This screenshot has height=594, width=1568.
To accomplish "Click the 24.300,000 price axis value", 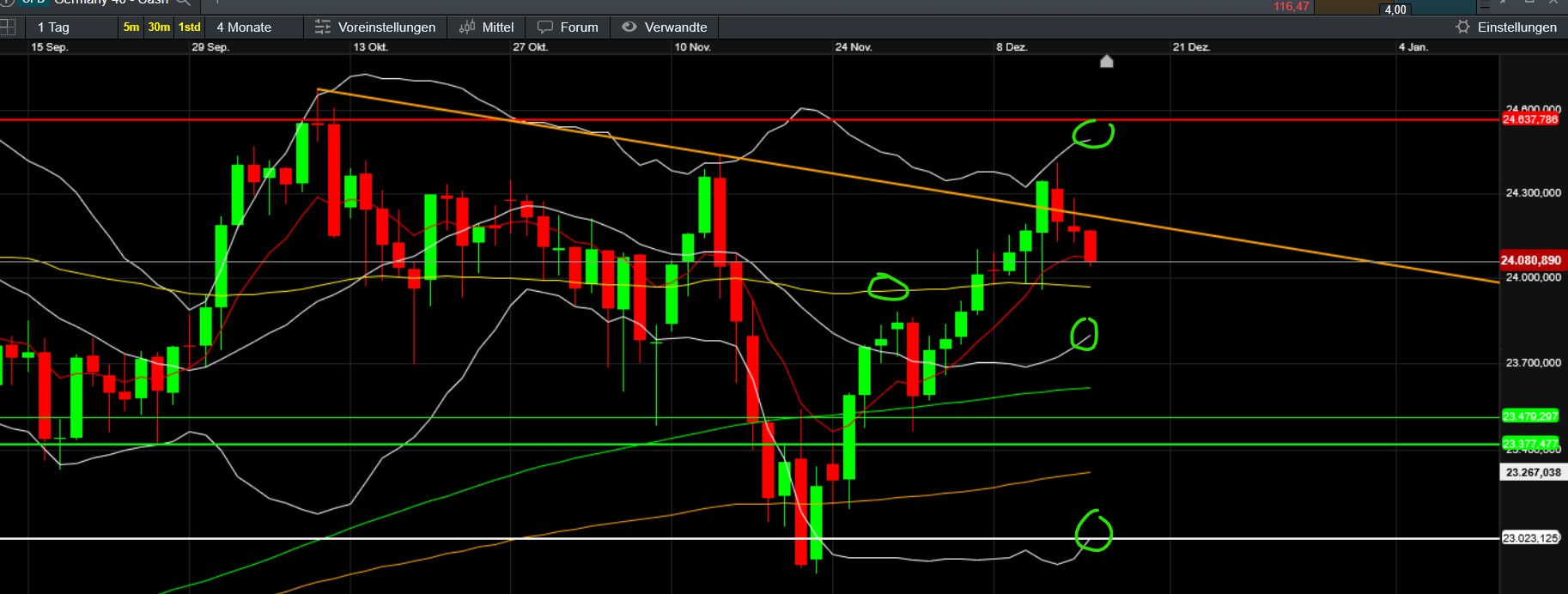I will [1534, 193].
